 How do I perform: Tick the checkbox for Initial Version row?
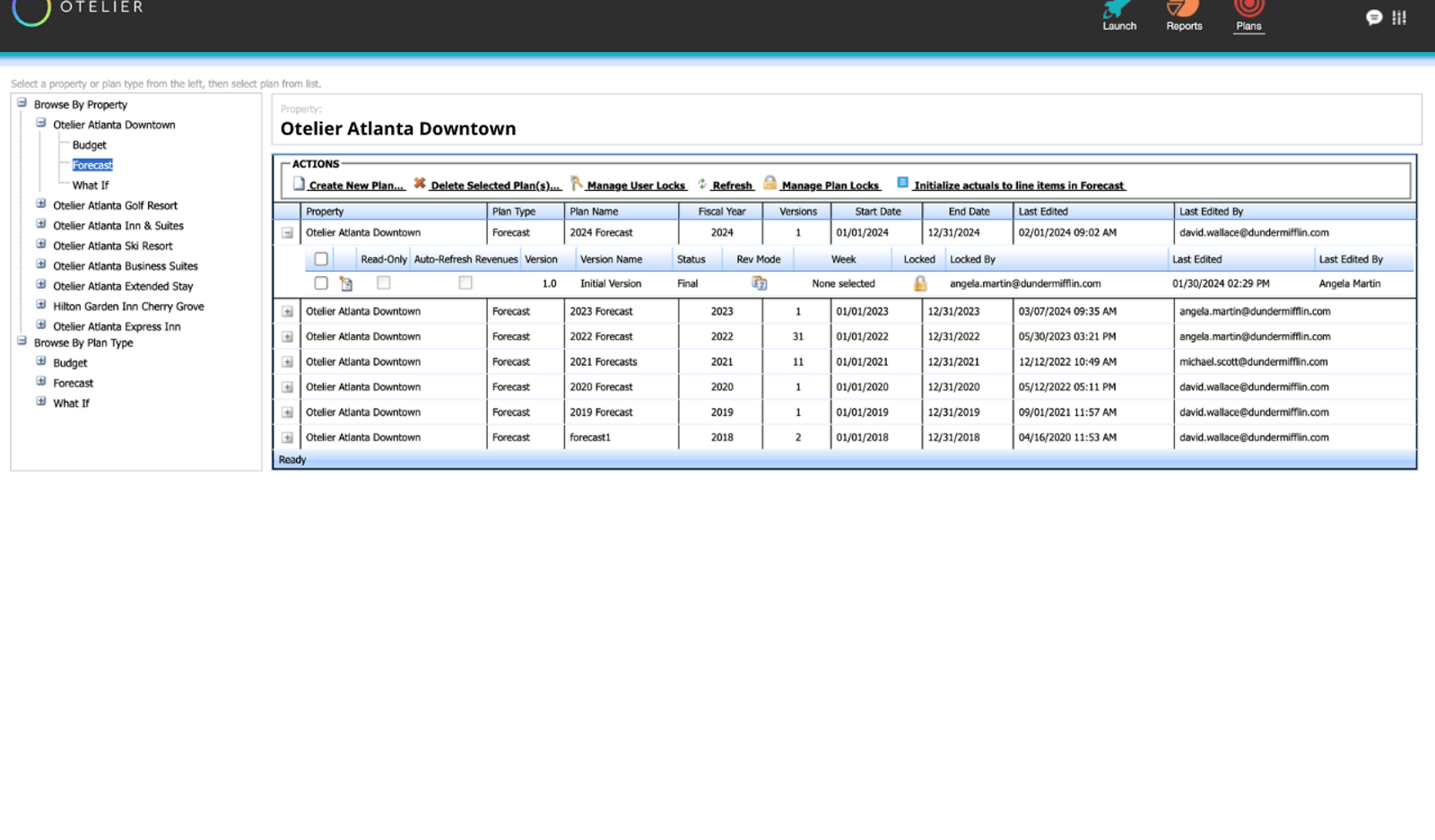(x=321, y=283)
